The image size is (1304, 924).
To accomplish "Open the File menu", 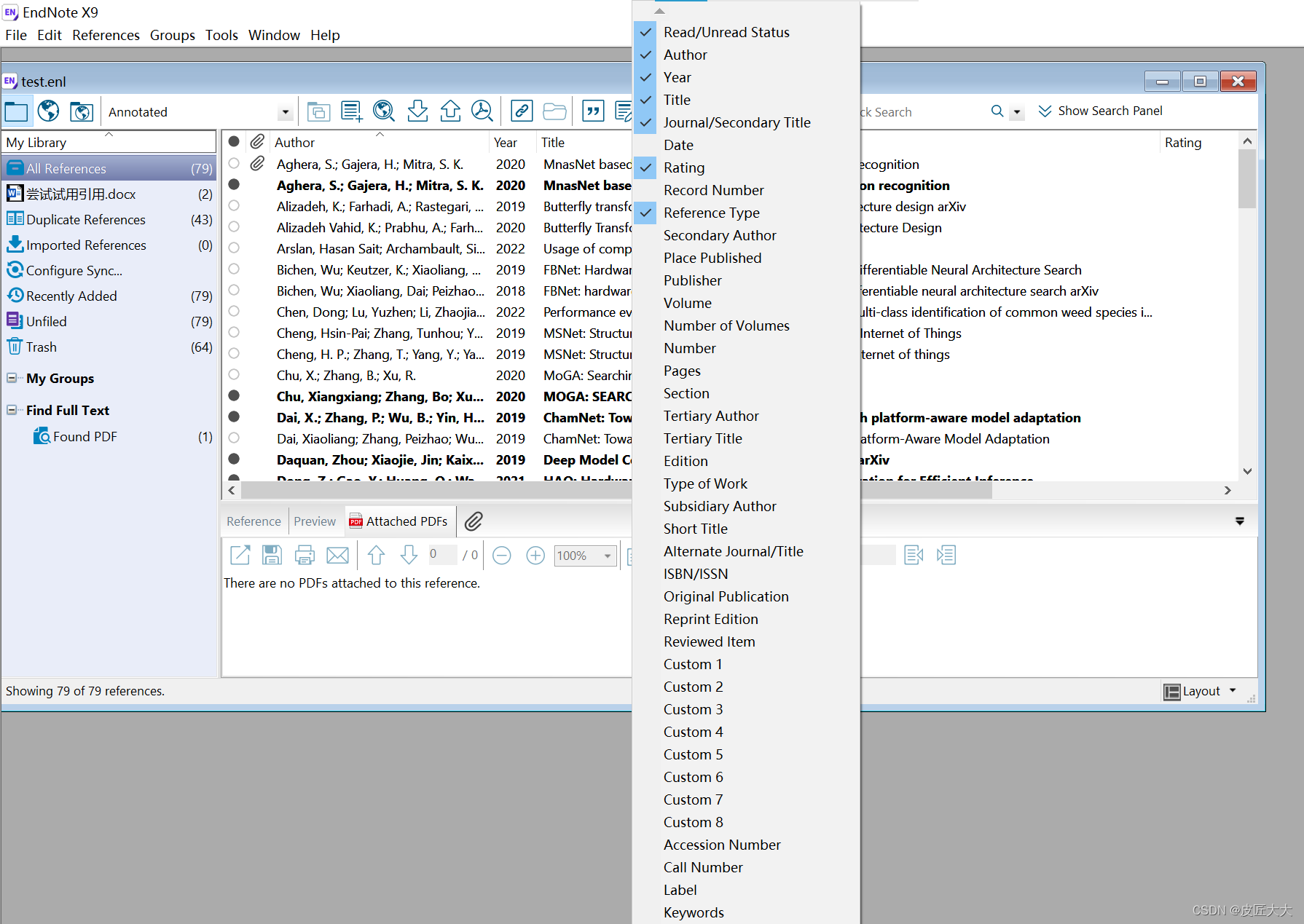I will tap(16, 35).
